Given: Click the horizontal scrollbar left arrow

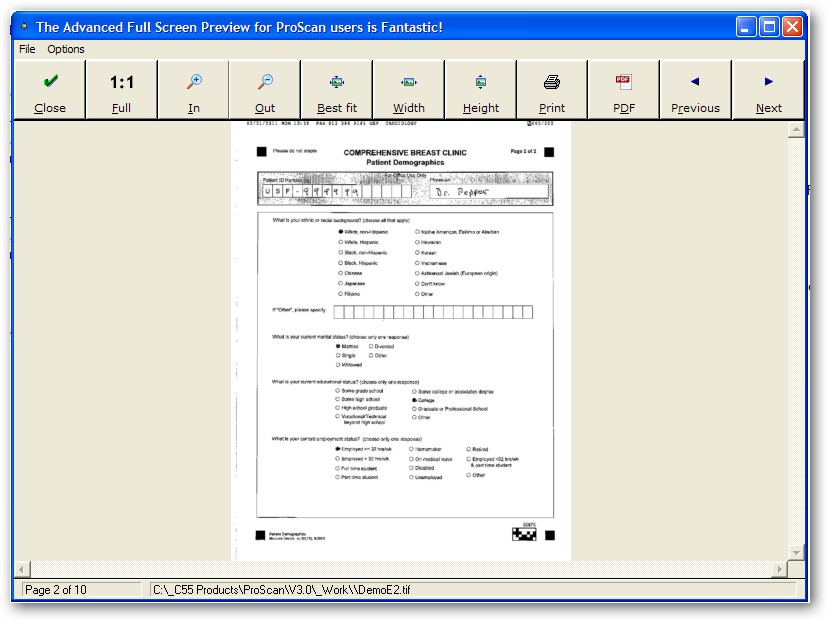Looking at the screenshot, I should (22, 569).
